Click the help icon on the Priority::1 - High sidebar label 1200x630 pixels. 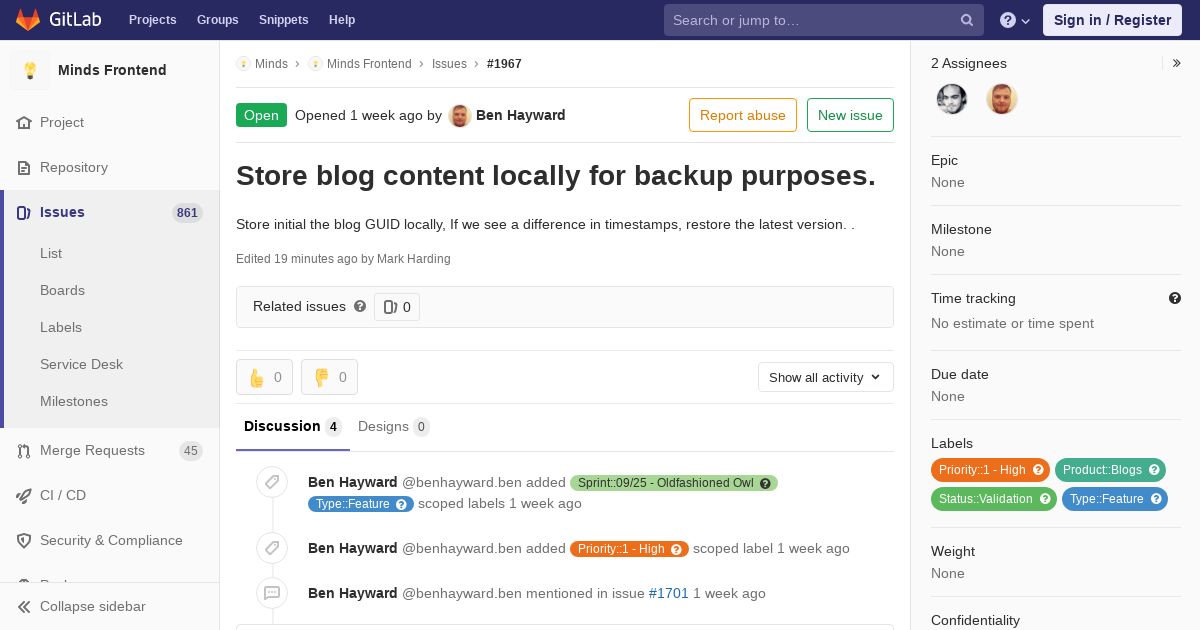[1038, 470]
